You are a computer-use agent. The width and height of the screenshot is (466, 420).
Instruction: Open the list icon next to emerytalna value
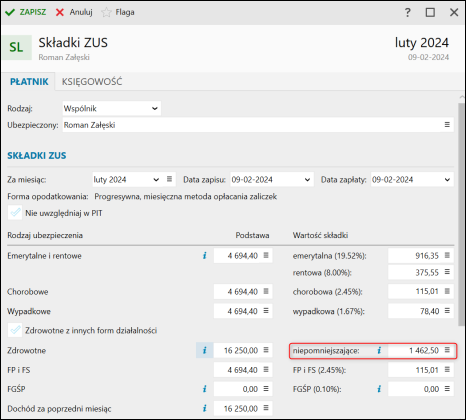click(447, 255)
